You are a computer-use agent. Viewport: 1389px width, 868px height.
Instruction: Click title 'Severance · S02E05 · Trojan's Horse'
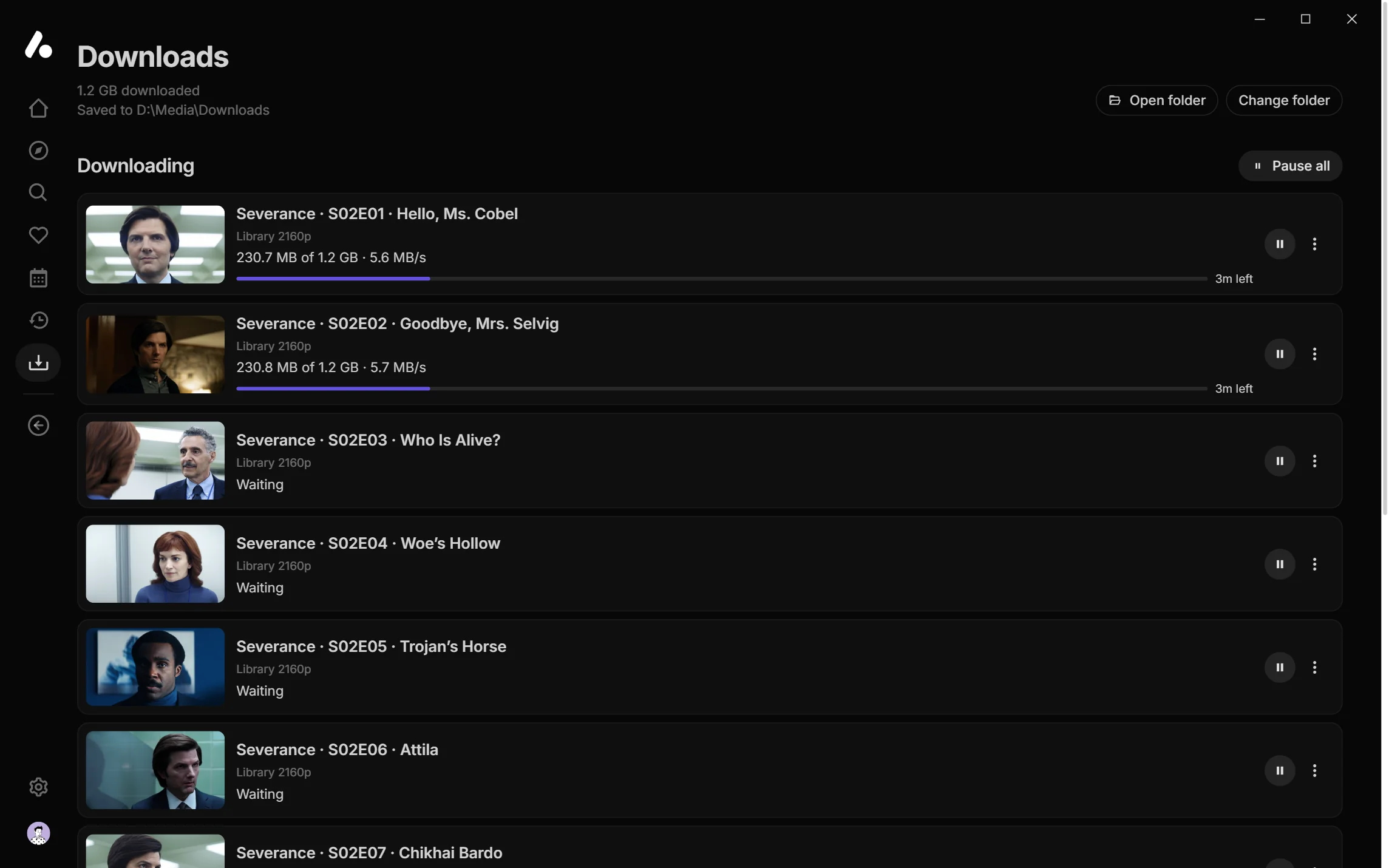[x=371, y=646]
